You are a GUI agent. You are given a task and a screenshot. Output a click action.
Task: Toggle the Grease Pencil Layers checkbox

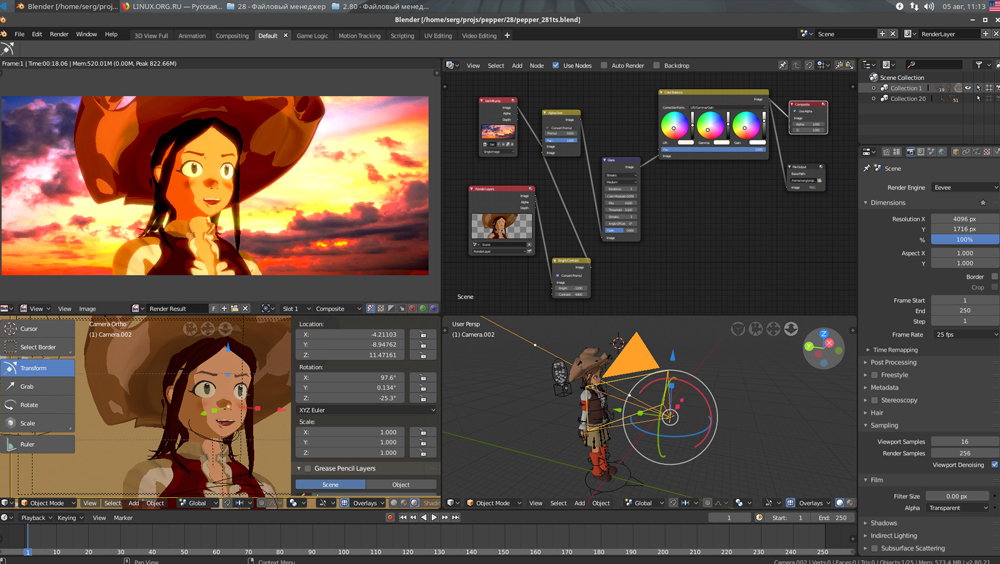pos(307,468)
